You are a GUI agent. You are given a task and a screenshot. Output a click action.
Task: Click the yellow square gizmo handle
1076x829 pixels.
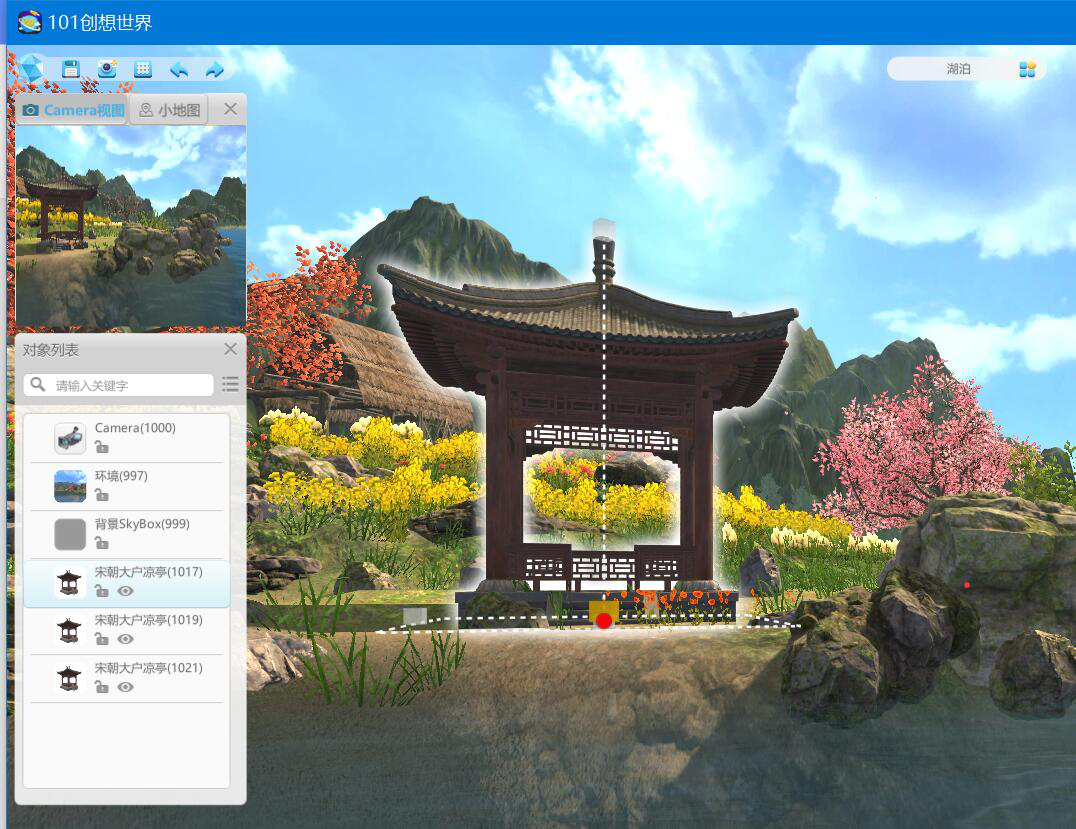604,611
